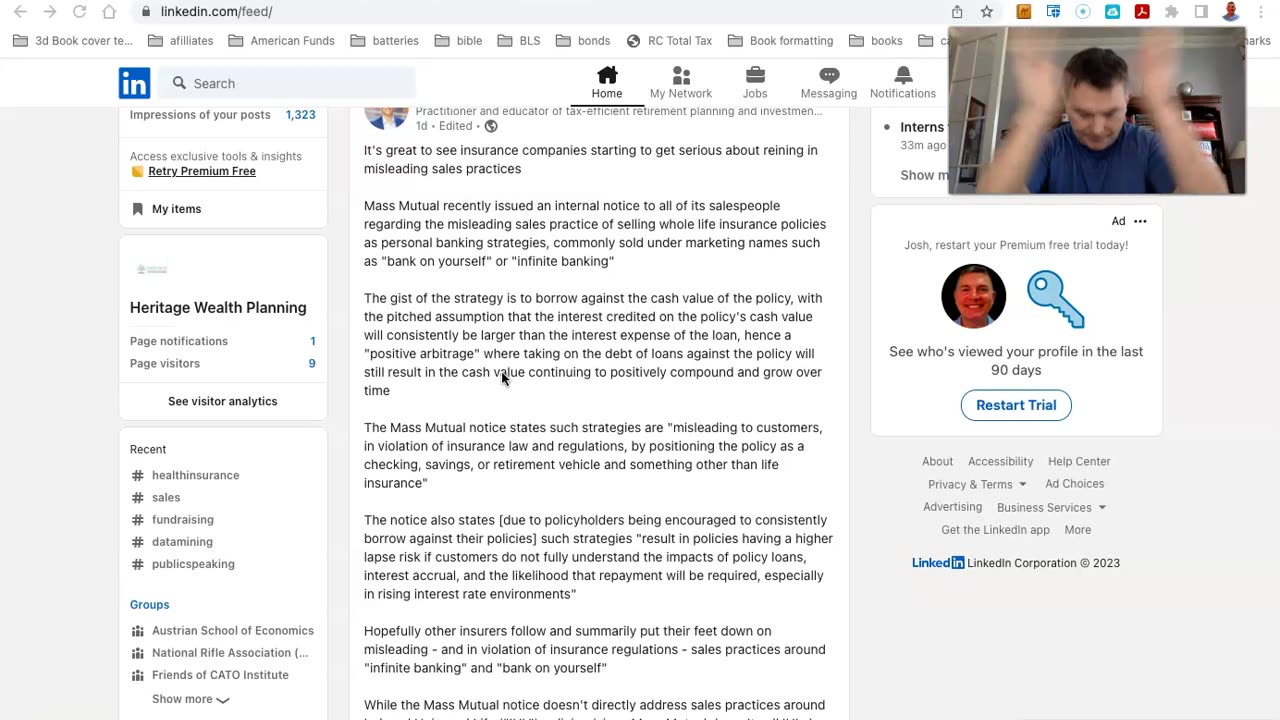Click the share page icon in address bar
Screen dimensions: 1280x720
957,12
